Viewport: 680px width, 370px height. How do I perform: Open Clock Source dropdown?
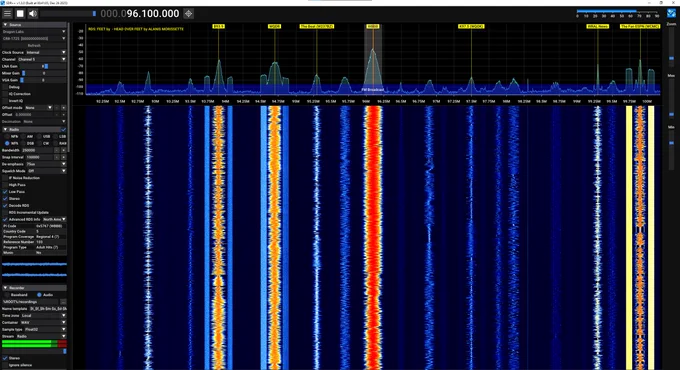point(46,52)
